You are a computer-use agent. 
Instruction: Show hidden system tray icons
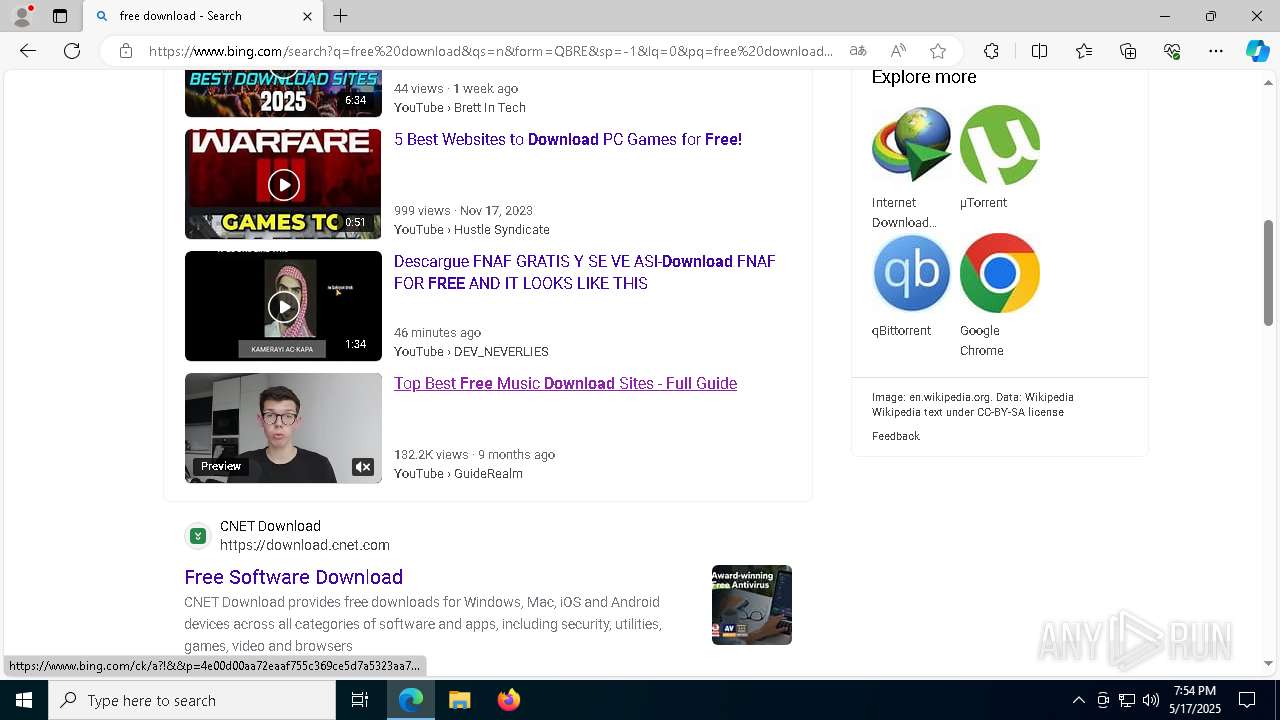point(1078,700)
